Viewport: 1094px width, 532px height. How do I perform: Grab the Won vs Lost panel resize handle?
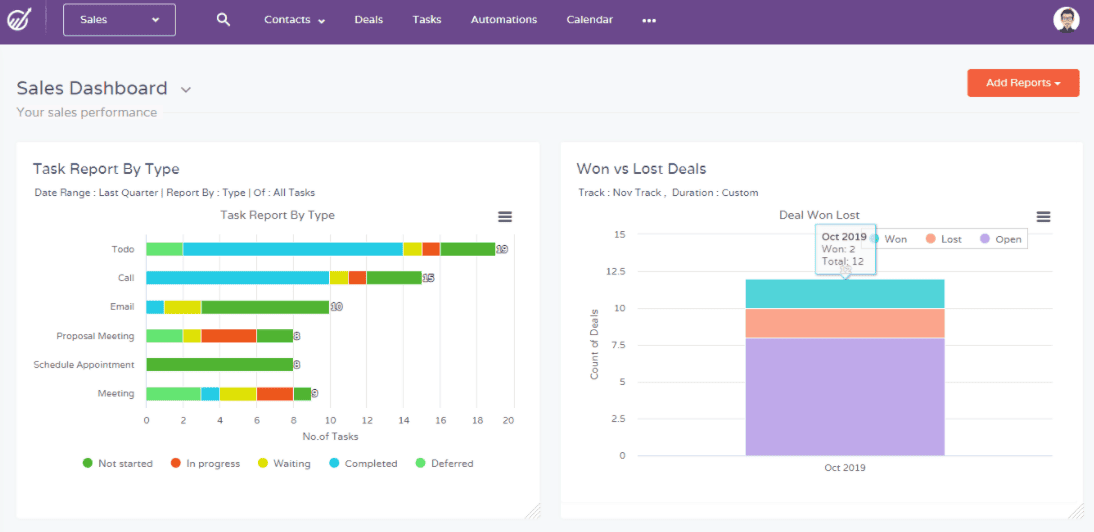[1075, 510]
